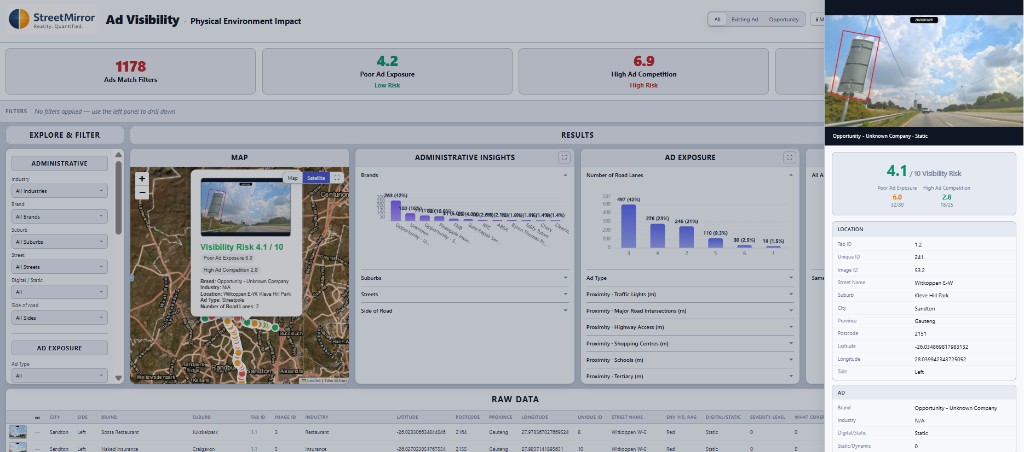Image resolution: width=1024 pixels, height=452 pixels.
Task: Open the Ad type dropdown
Action: [x=59, y=376]
